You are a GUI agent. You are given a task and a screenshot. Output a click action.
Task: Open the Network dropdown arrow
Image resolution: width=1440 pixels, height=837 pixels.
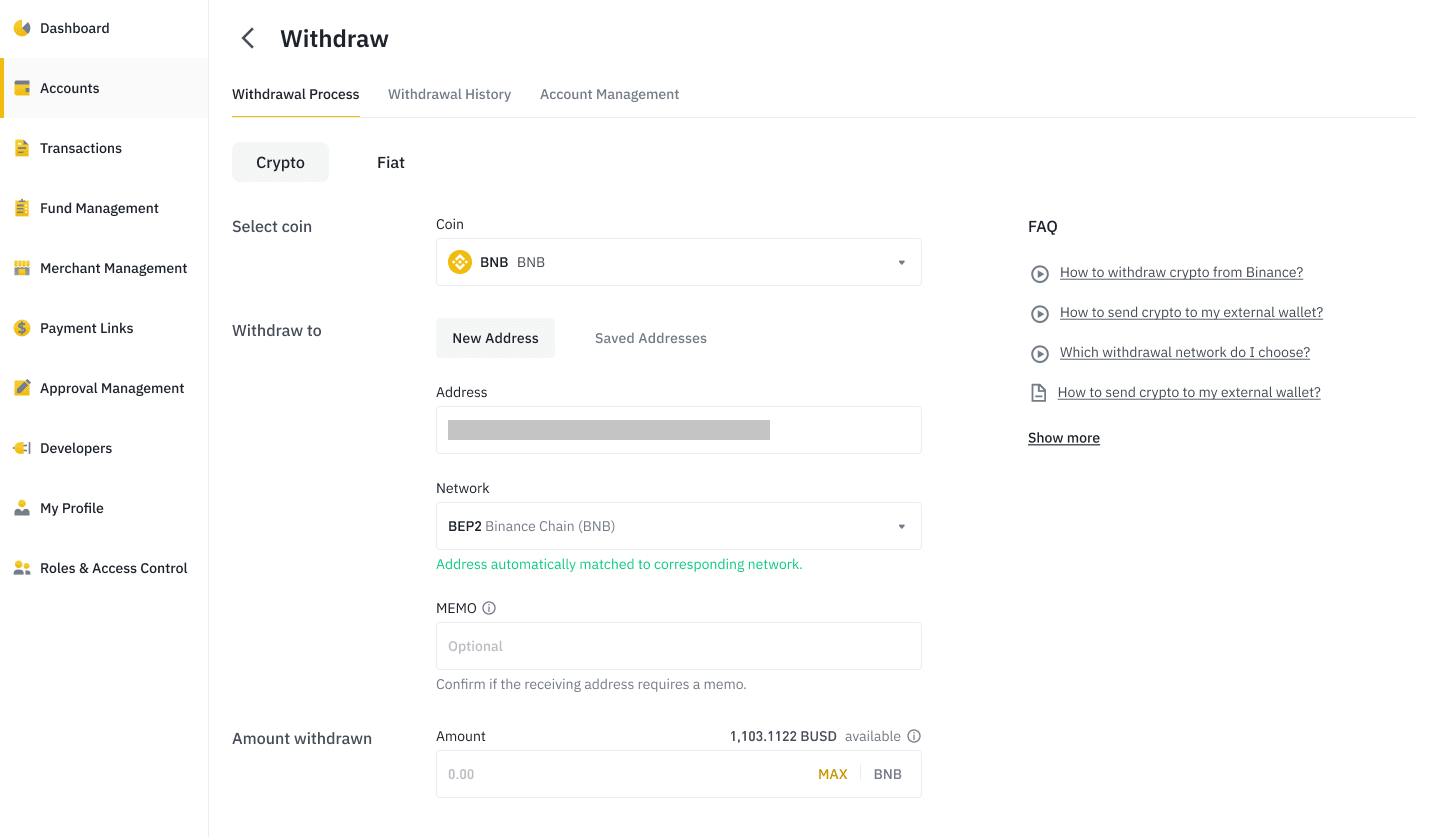pos(901,526)
